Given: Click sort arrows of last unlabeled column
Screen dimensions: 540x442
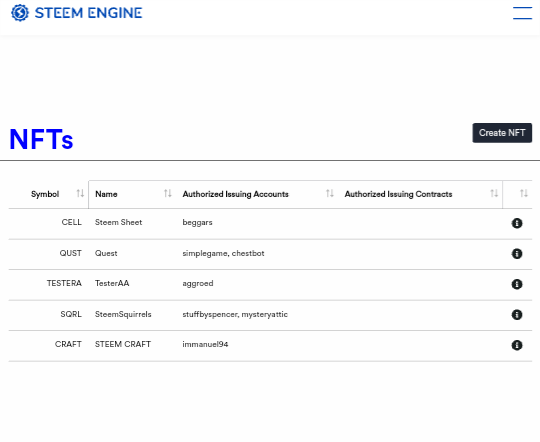Looking at the screenshot, I should (x=523, y=193).
